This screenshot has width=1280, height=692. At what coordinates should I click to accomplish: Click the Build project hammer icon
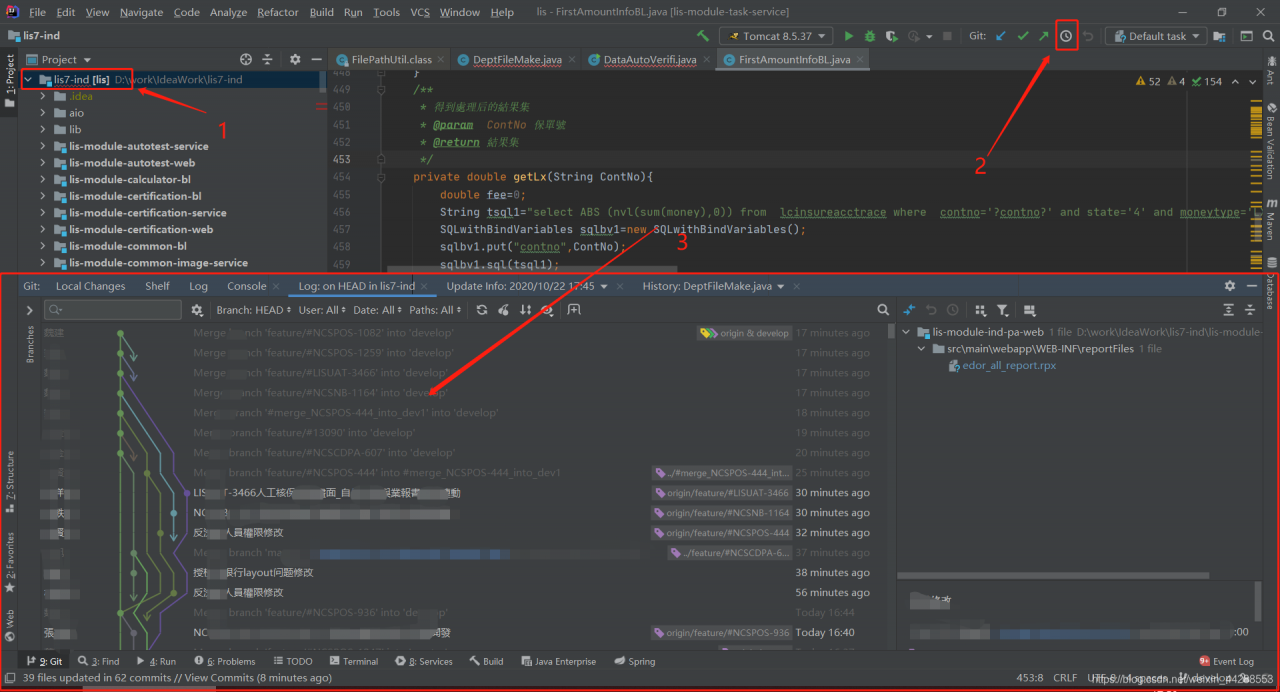[703, 36]
